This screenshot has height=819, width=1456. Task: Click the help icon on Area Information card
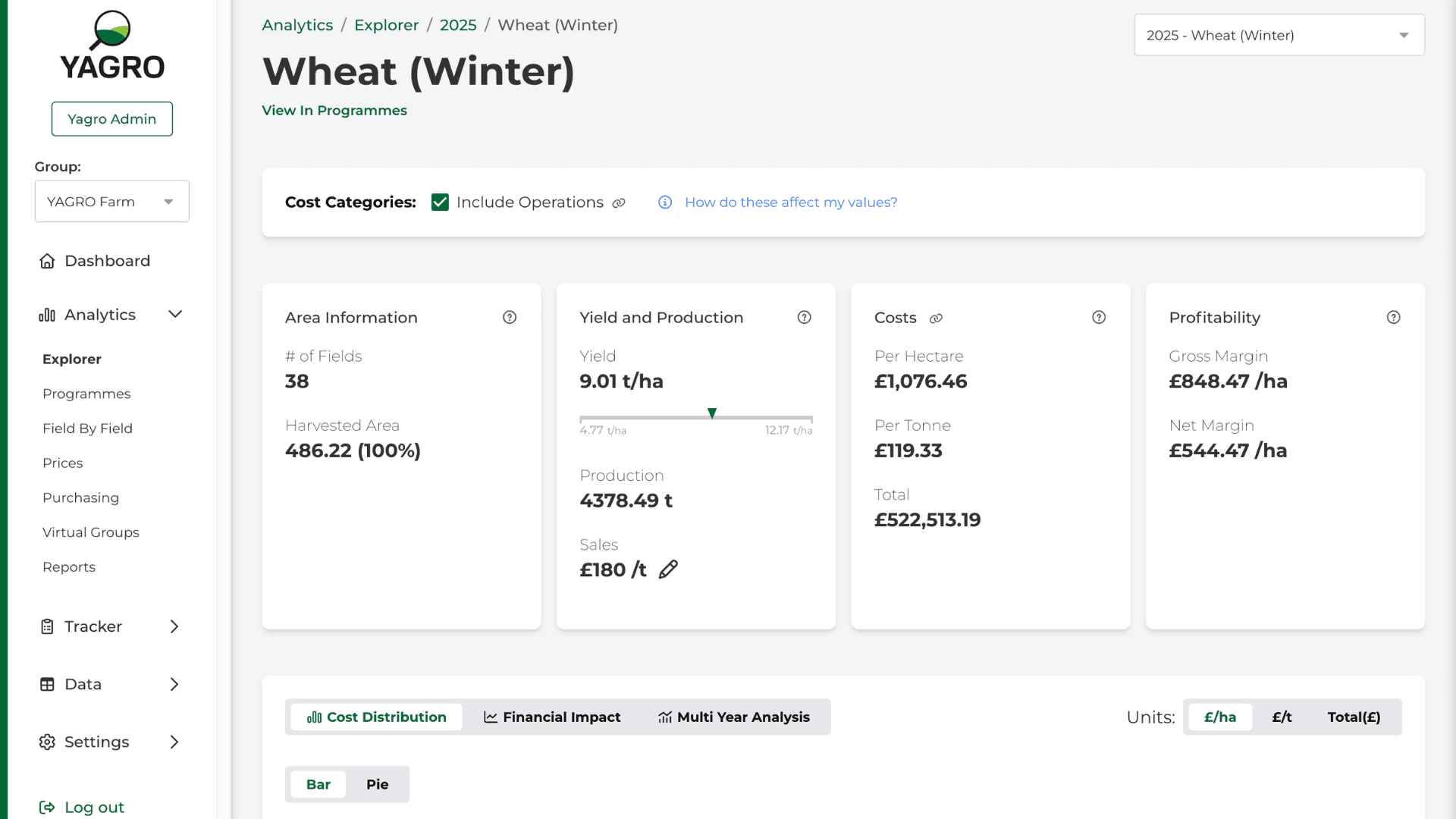[x=510, y=318]
